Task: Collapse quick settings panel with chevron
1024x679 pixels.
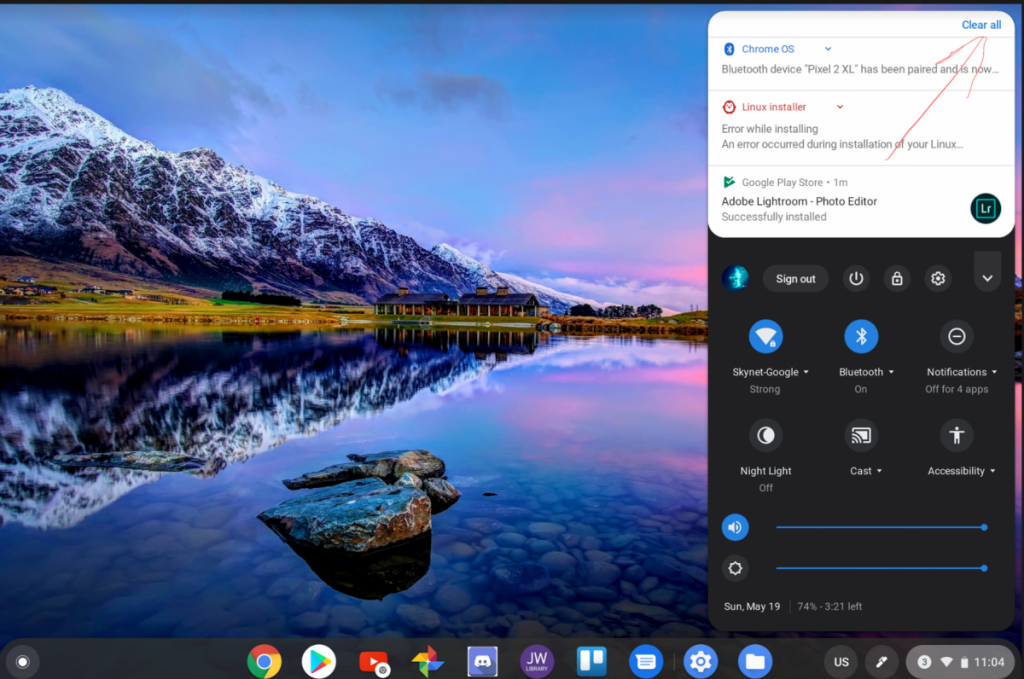Action: tap(987, 279)
